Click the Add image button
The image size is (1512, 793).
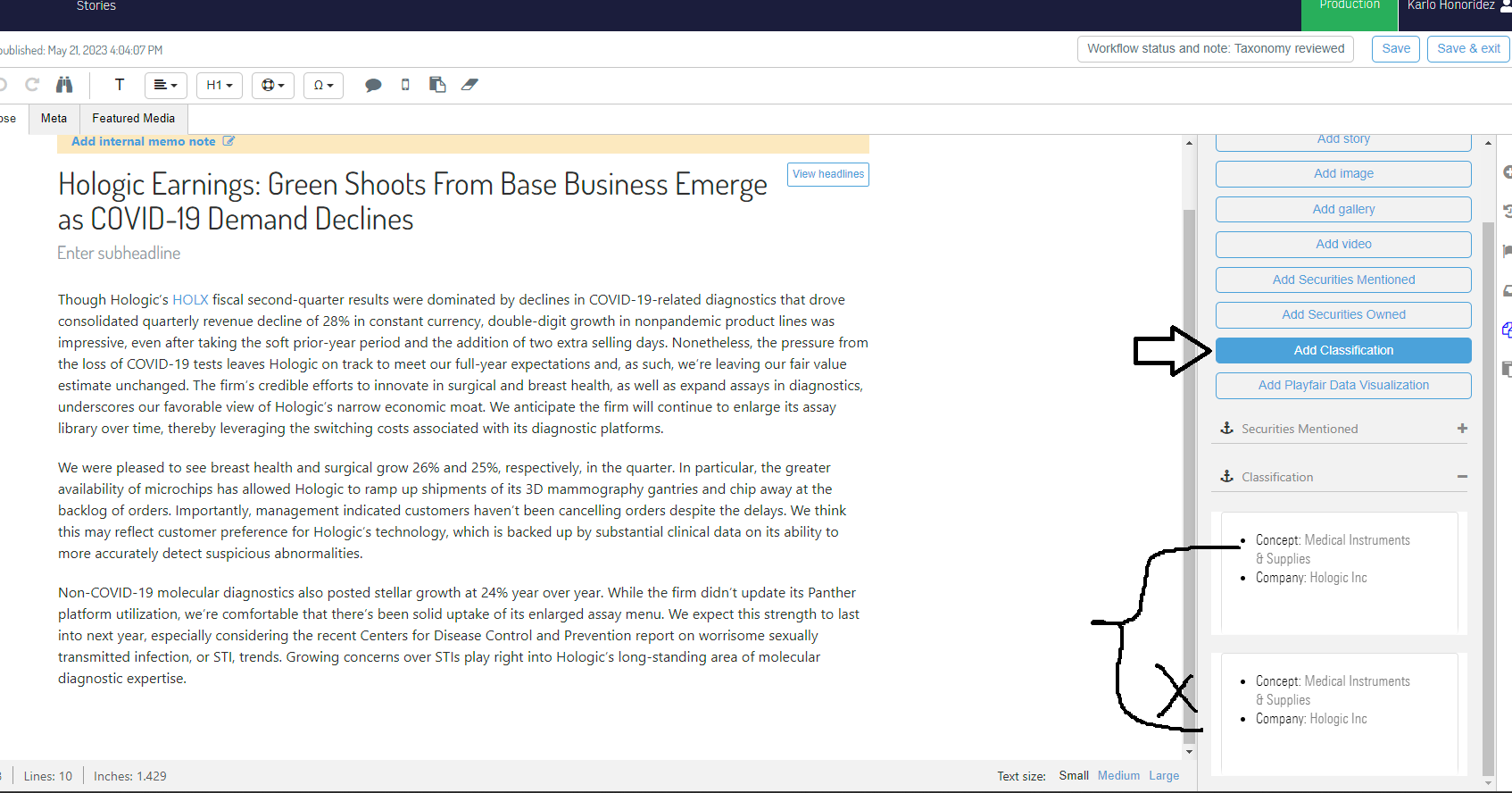[1343, 173]
